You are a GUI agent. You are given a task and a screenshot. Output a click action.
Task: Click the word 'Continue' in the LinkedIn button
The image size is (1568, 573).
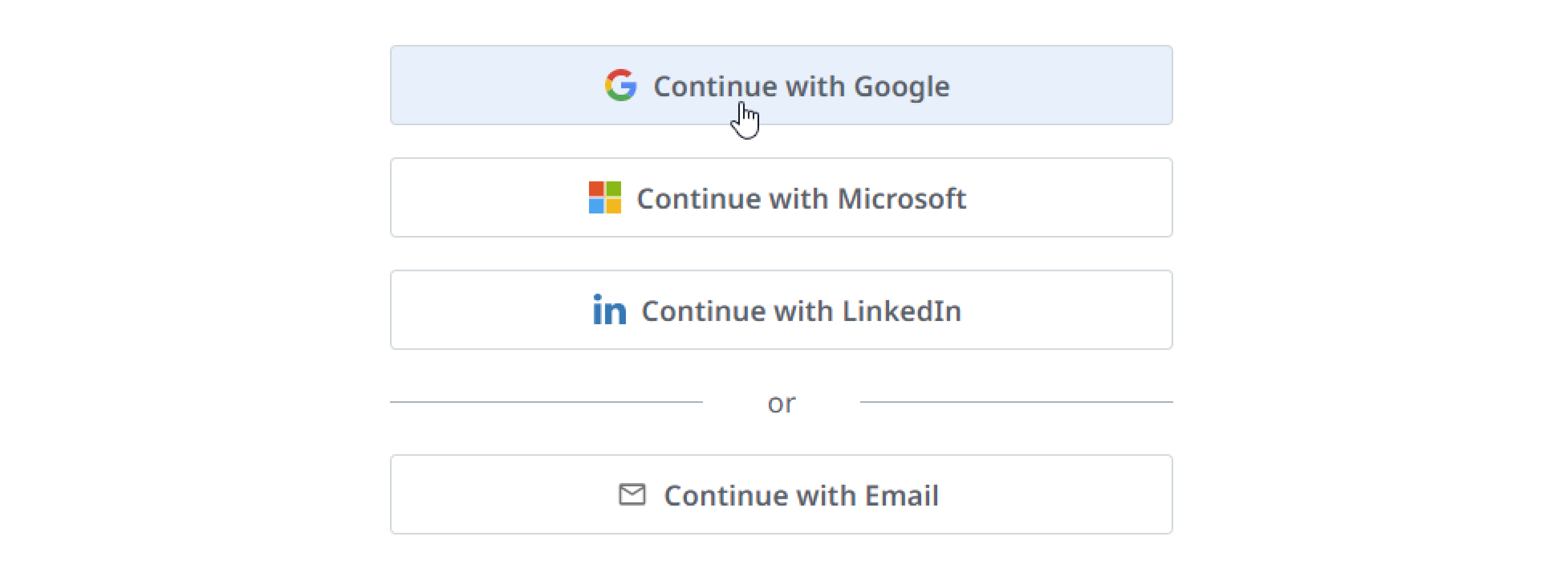tap(703, 311)
